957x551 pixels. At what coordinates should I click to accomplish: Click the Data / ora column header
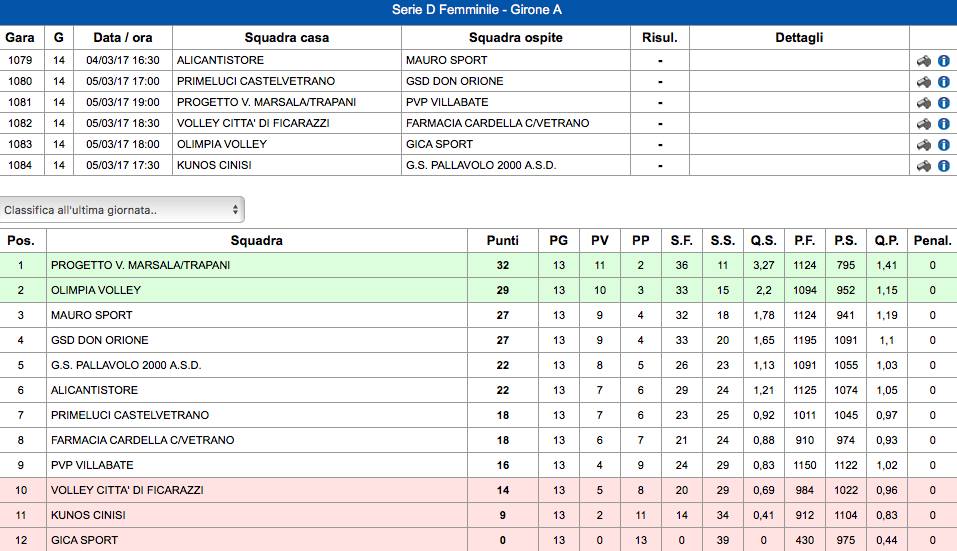pos(123,37)
